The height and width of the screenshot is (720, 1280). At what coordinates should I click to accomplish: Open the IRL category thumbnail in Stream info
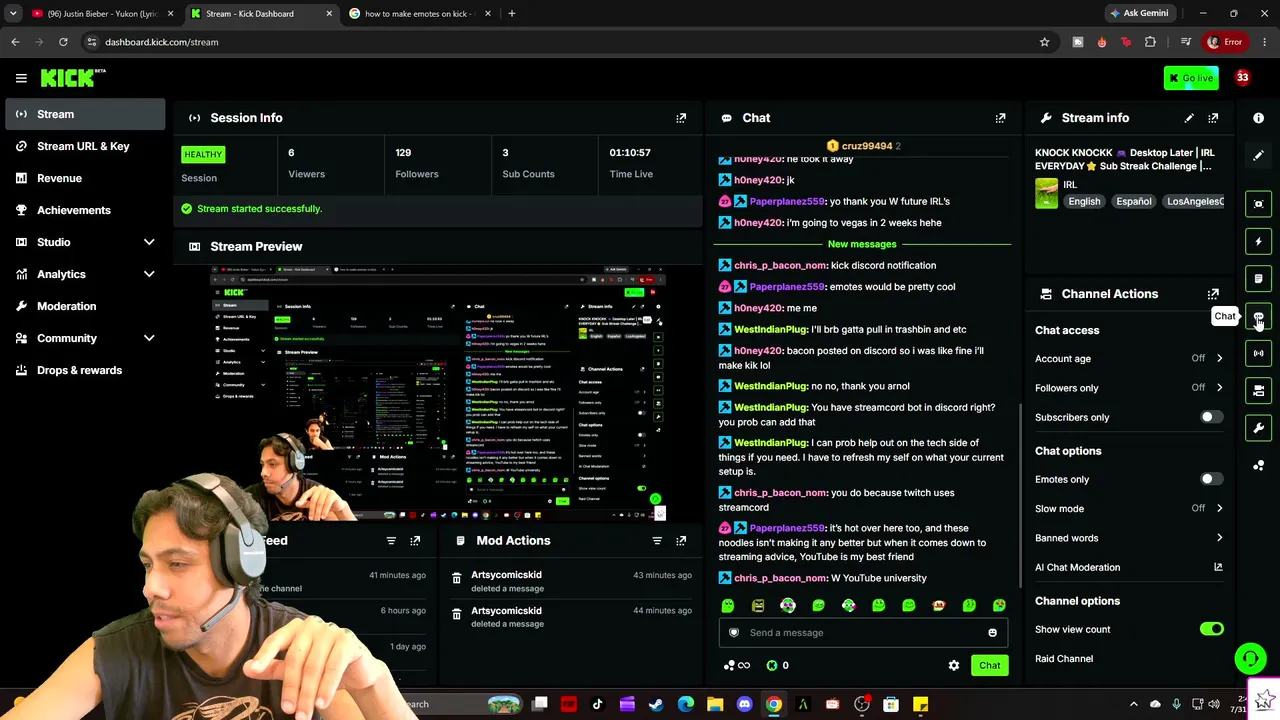click(1046, 194)
